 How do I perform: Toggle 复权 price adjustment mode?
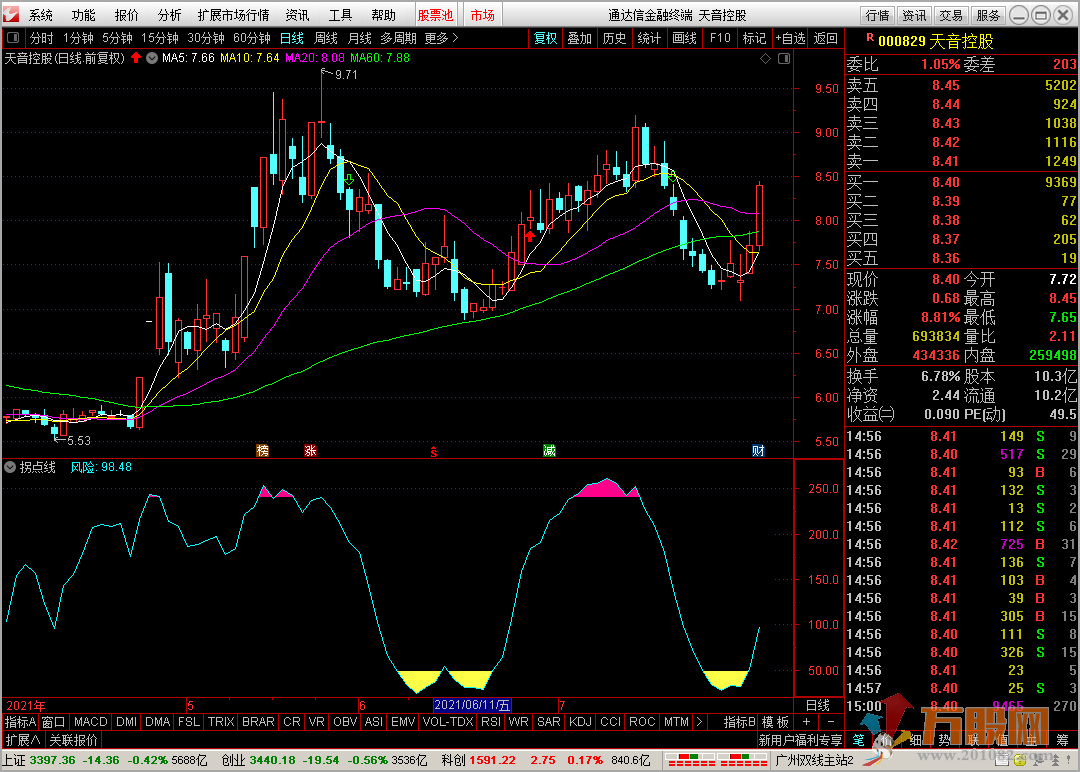[x=545, y=38]
